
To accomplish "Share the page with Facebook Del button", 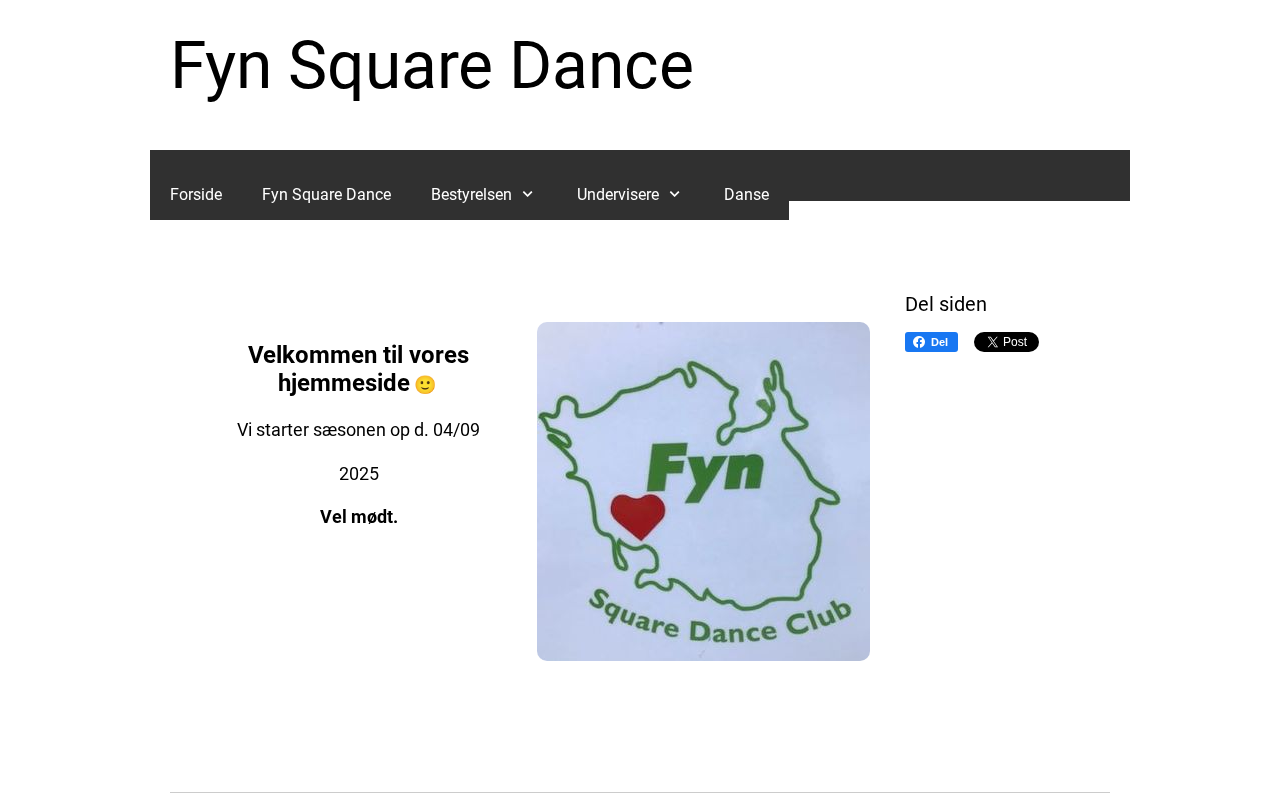I will point(931,342).
